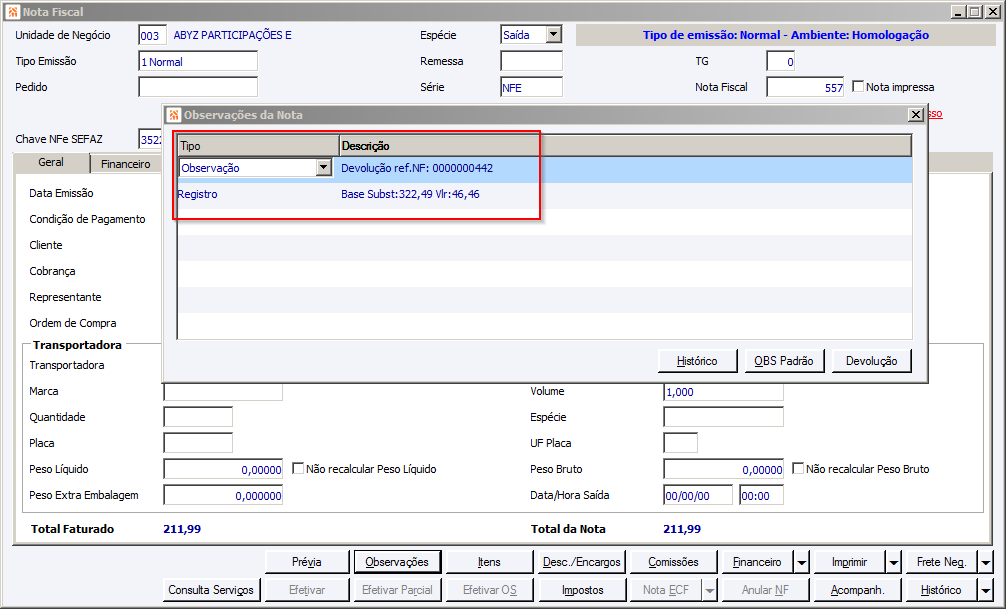Toggle the Nota impressa checkbox
This screenshot has width=1006, height=609.
pos(858,86)
